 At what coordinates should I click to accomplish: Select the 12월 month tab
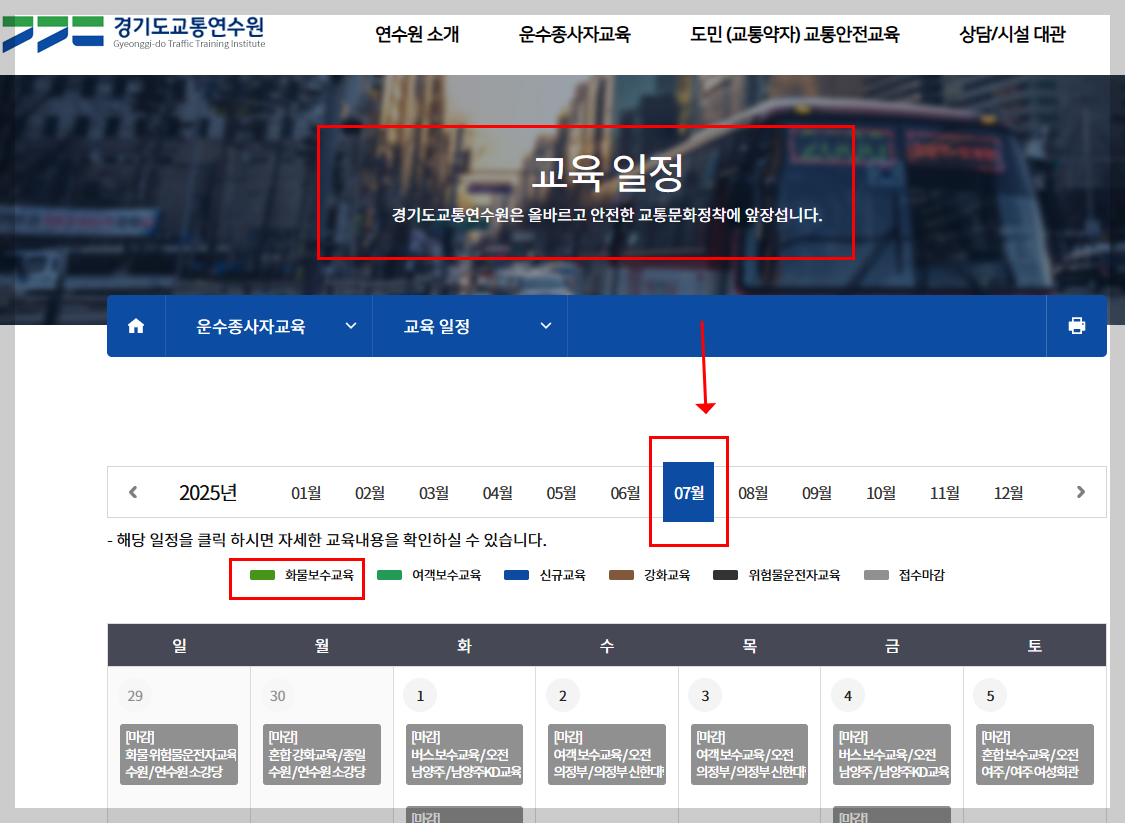[x=1008, y=493]
